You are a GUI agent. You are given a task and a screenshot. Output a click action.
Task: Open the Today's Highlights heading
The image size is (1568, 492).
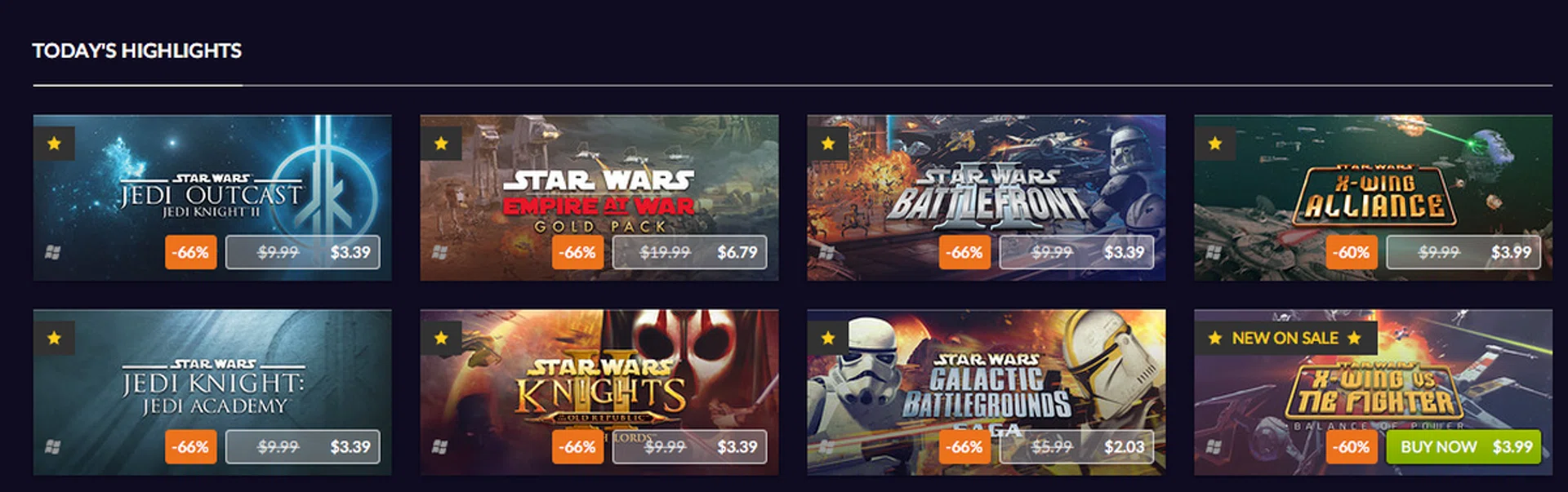(137, 51)
